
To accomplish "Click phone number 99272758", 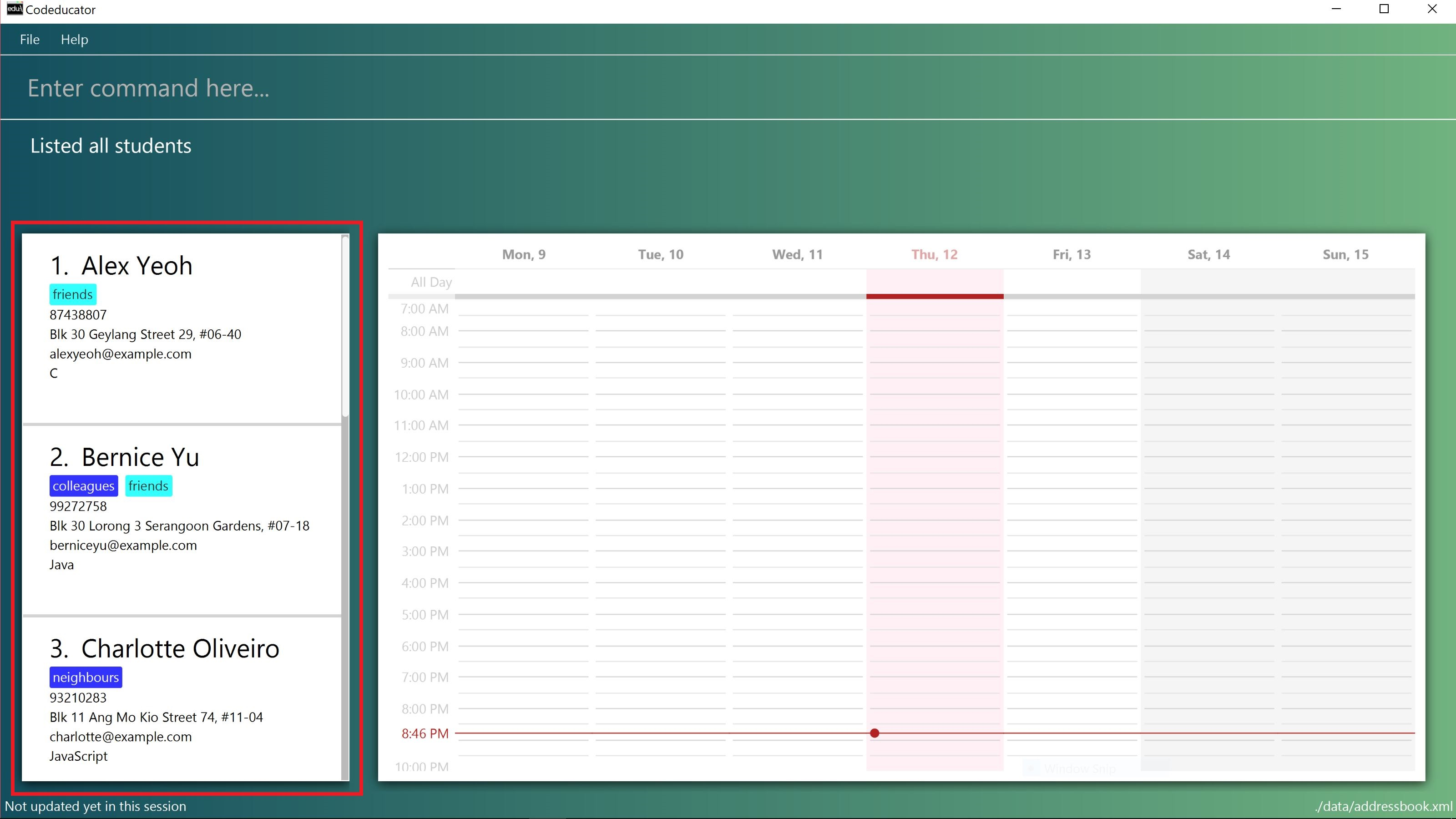I will tap(78, 506).
